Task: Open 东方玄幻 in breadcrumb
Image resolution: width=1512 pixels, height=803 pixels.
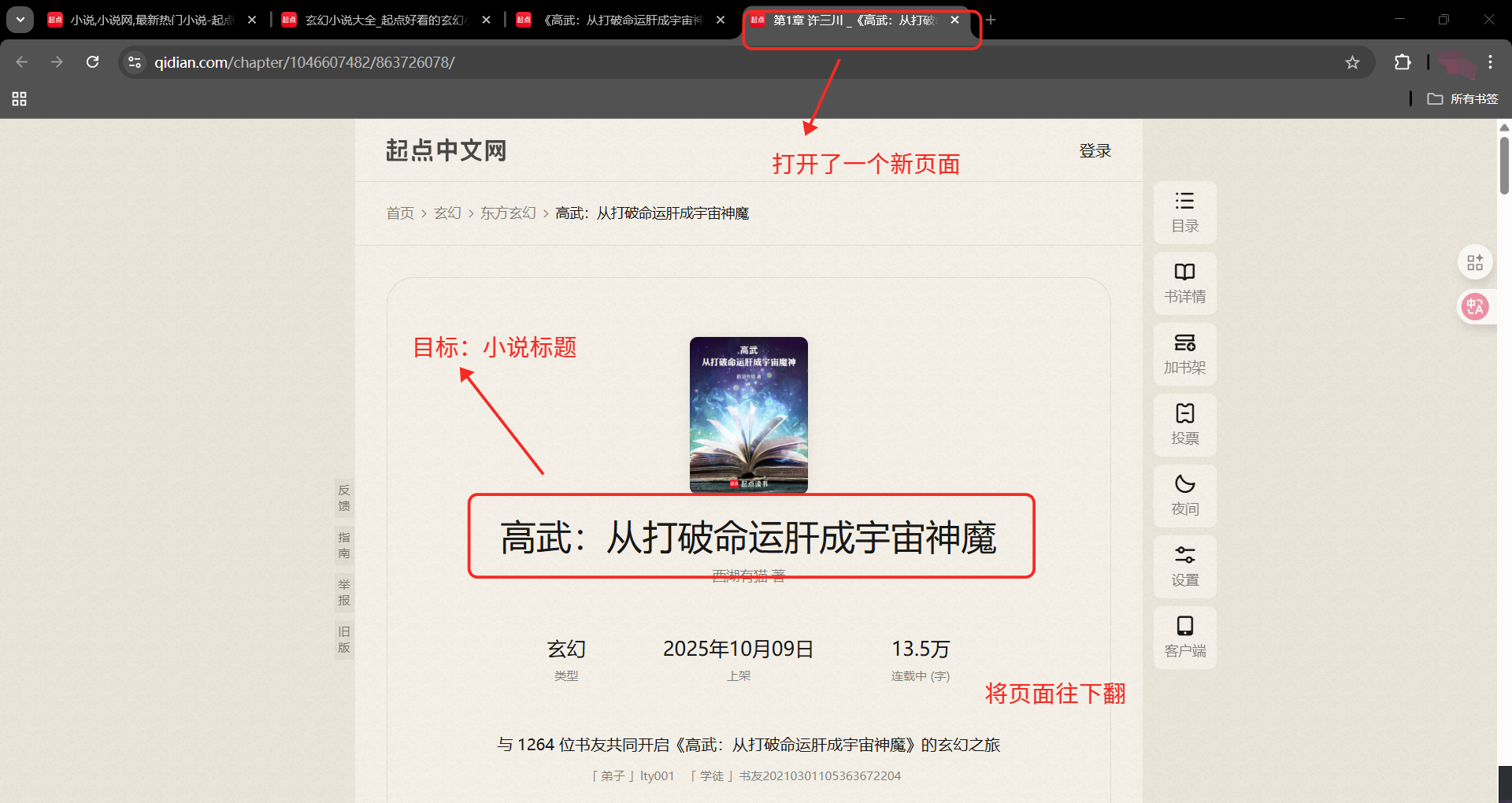Action: click(x=508, y=213)
